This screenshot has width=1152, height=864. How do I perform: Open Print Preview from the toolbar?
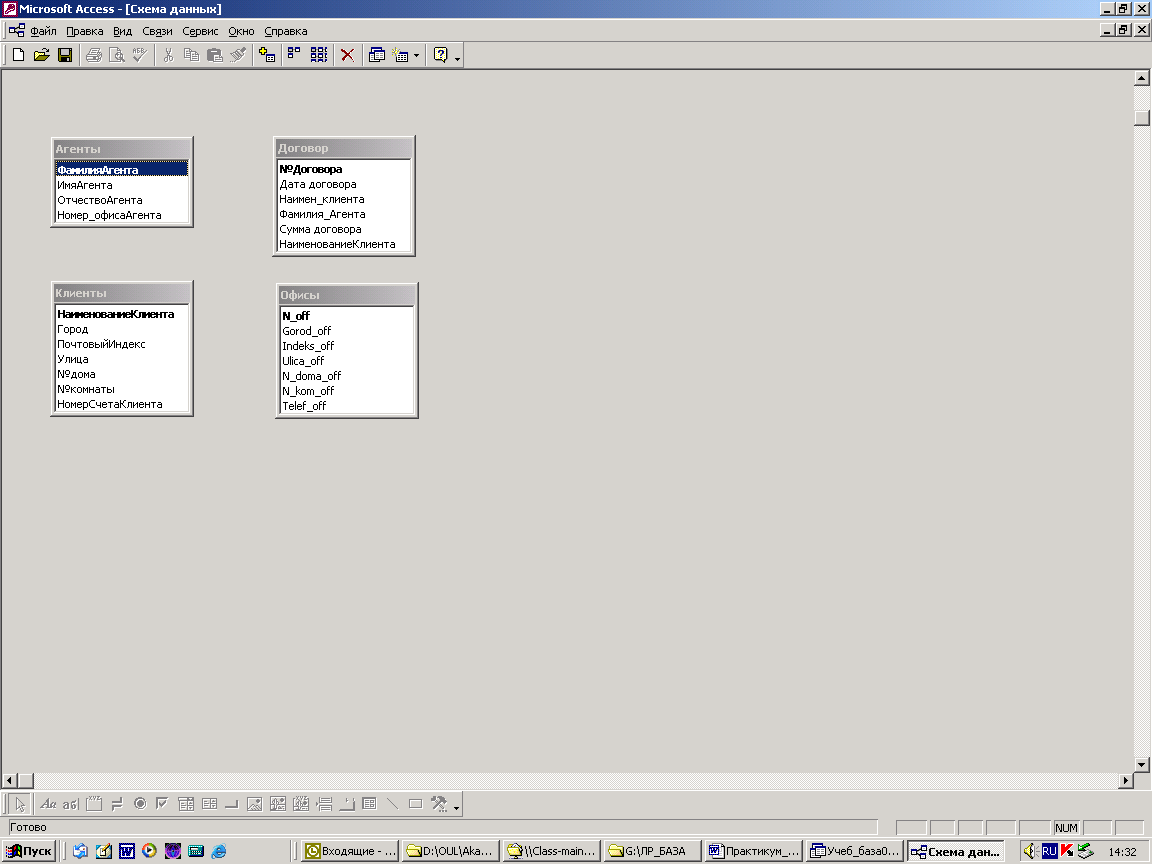[116, 55]
